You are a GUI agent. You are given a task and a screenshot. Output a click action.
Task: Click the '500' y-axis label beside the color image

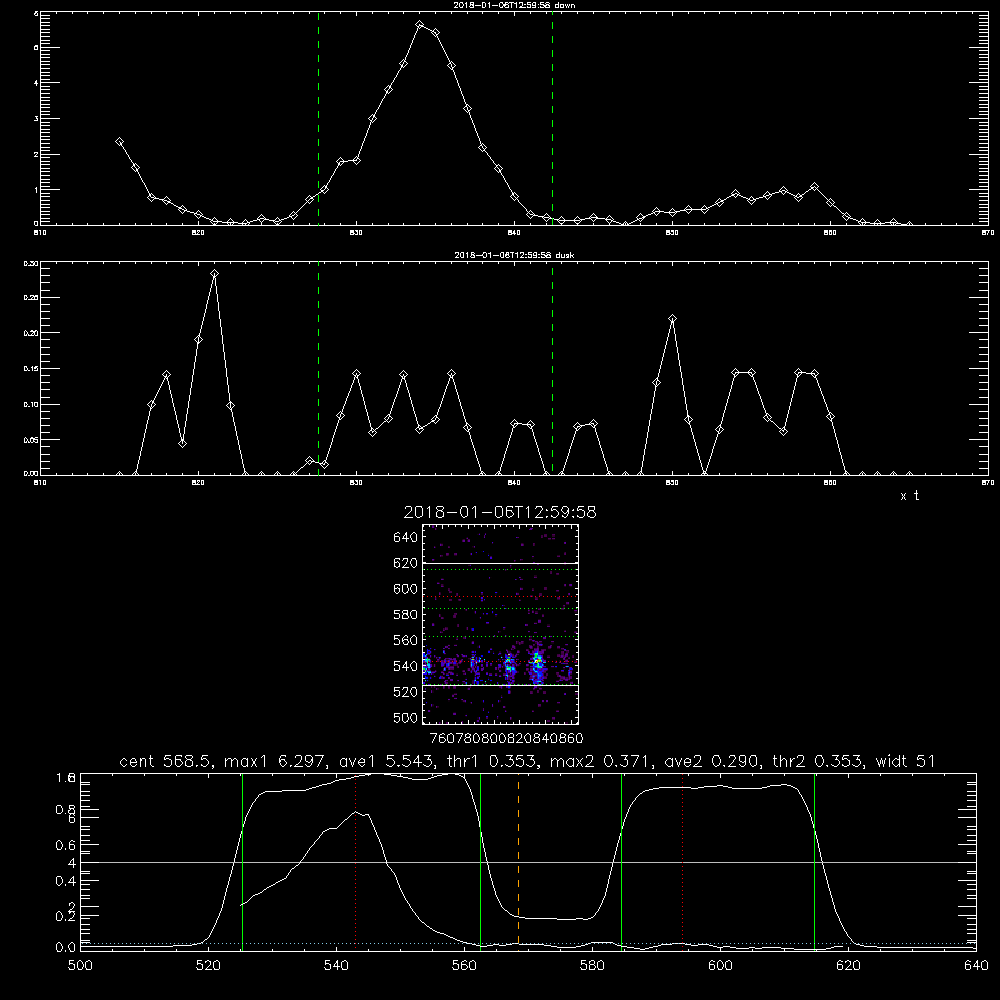pyautogui.click(x=406, y=718)
